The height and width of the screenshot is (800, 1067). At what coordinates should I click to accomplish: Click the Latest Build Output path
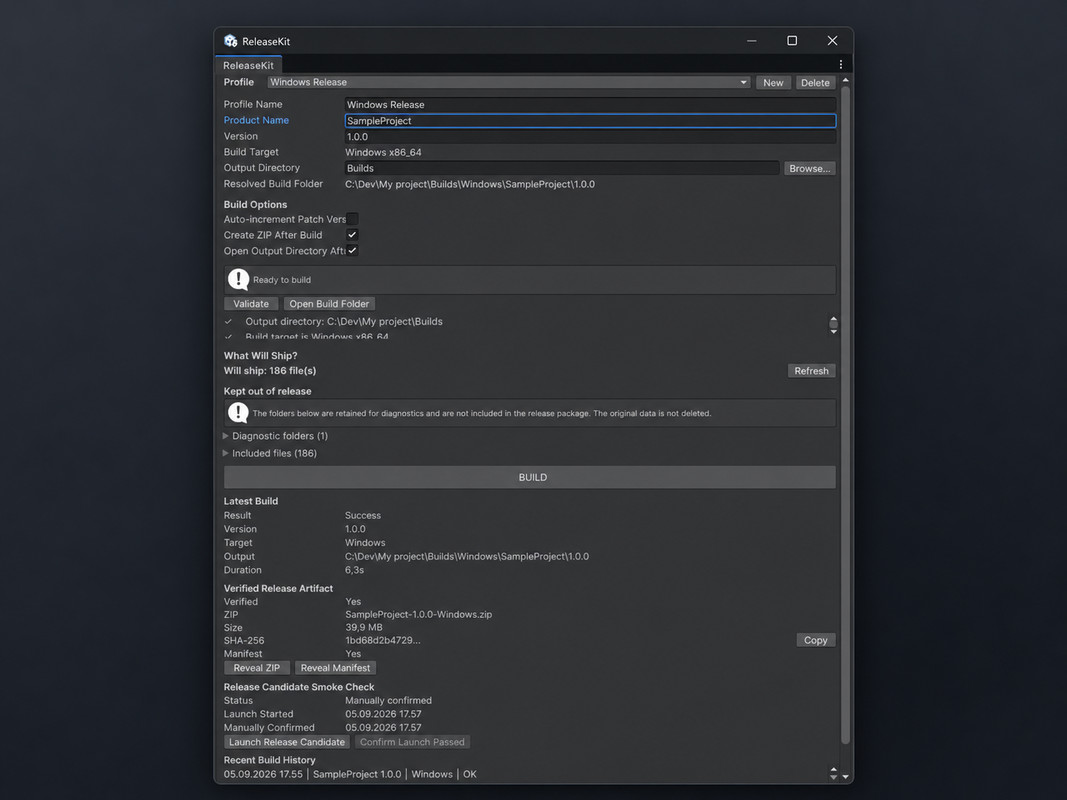pos(467,556)
